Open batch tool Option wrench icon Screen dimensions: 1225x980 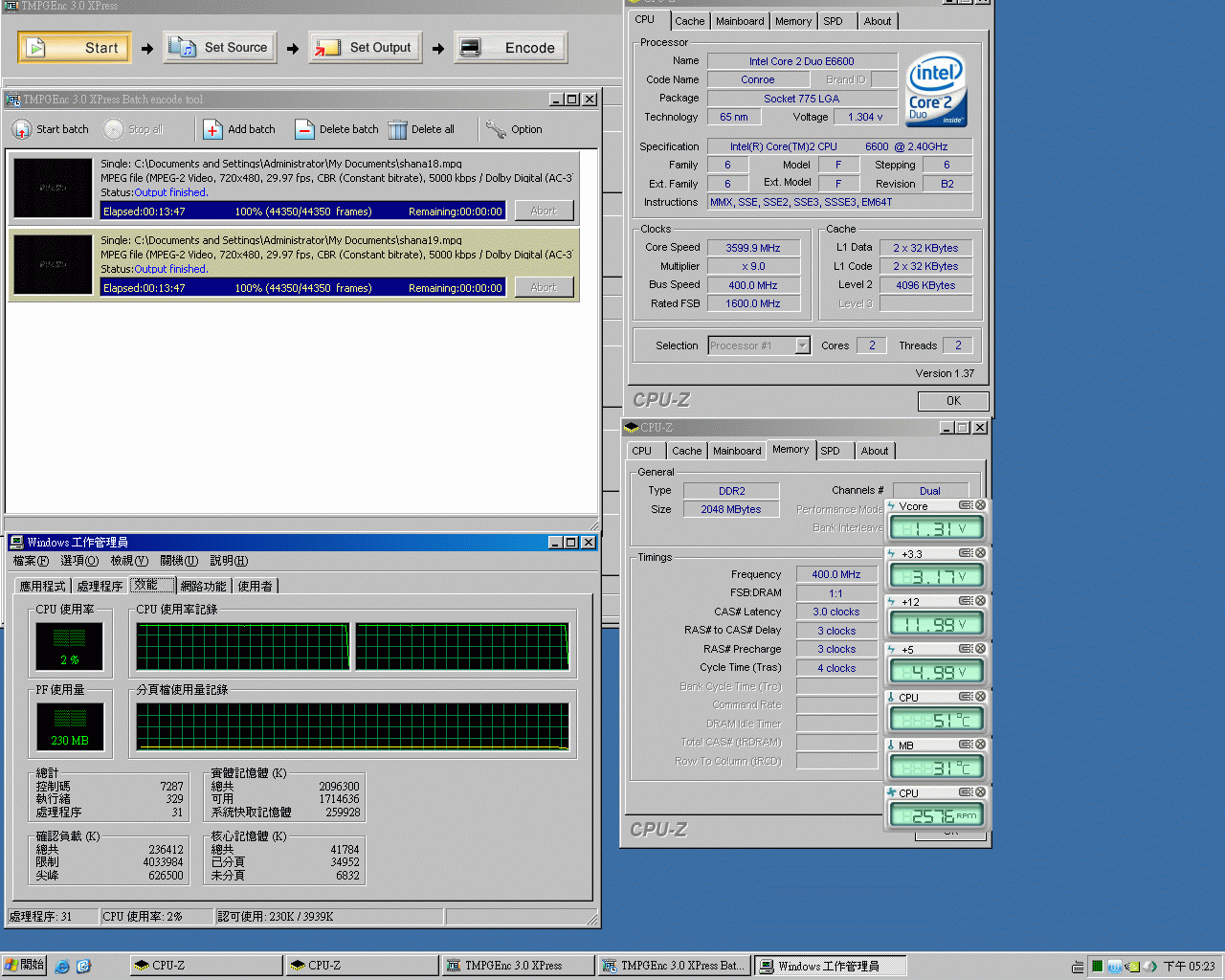point(495,129)
